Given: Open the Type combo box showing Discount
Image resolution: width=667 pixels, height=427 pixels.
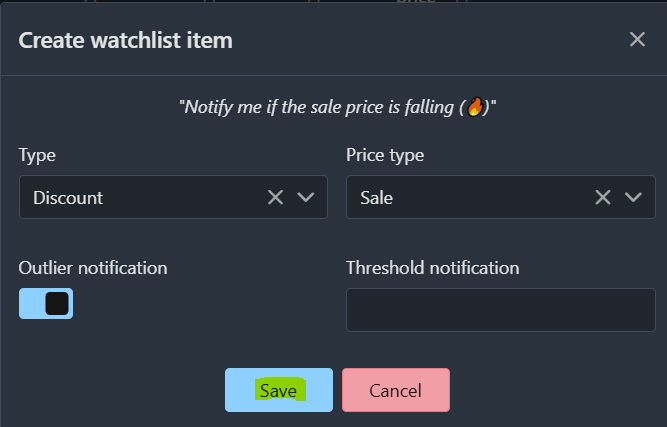Looking at the screenshot, I should point(140,197).
